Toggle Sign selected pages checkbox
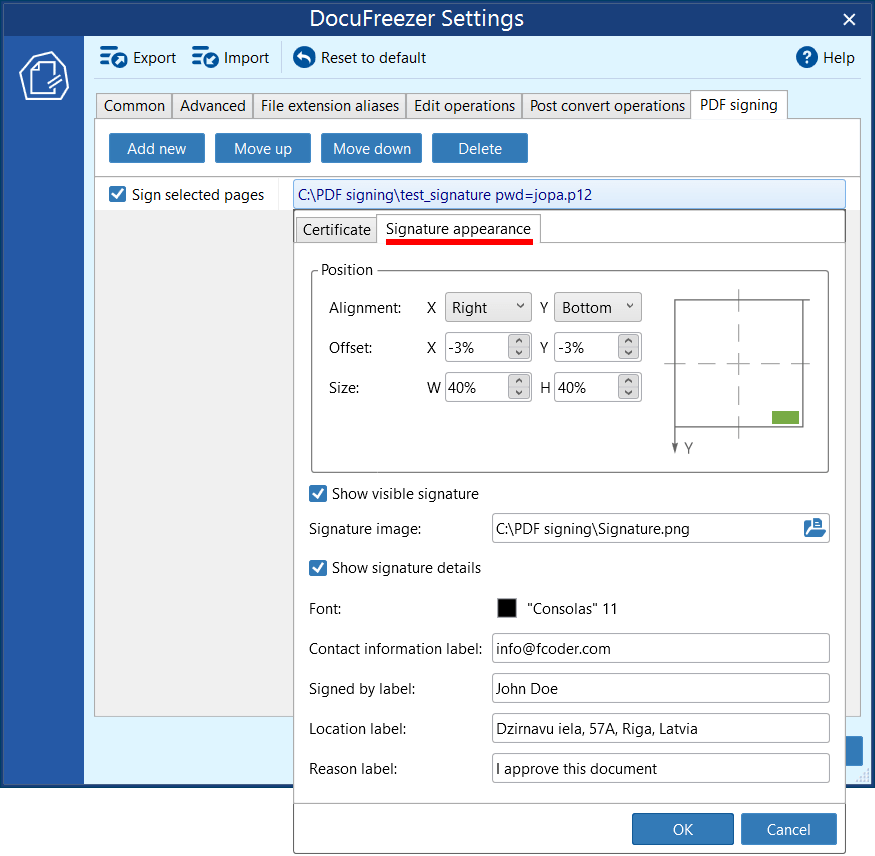The width and height of the screenshot is (875, 856). [x=117, y=194]
